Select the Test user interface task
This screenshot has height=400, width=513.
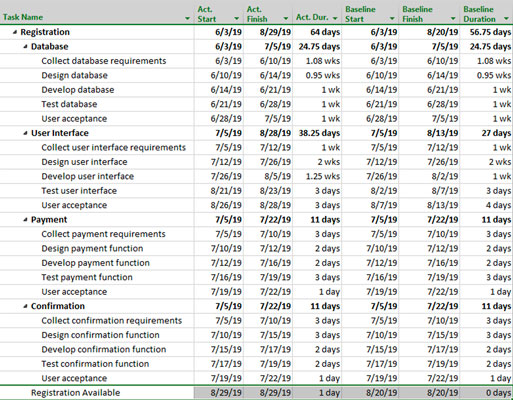(x=79, y=191)
